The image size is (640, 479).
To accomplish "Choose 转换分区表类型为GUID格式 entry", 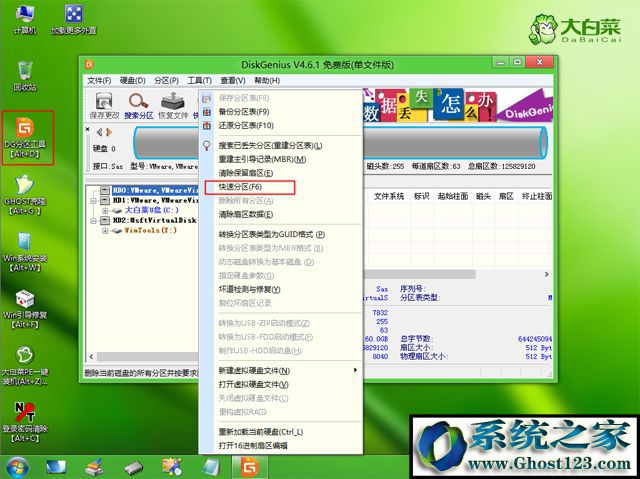I will [281, 234].
